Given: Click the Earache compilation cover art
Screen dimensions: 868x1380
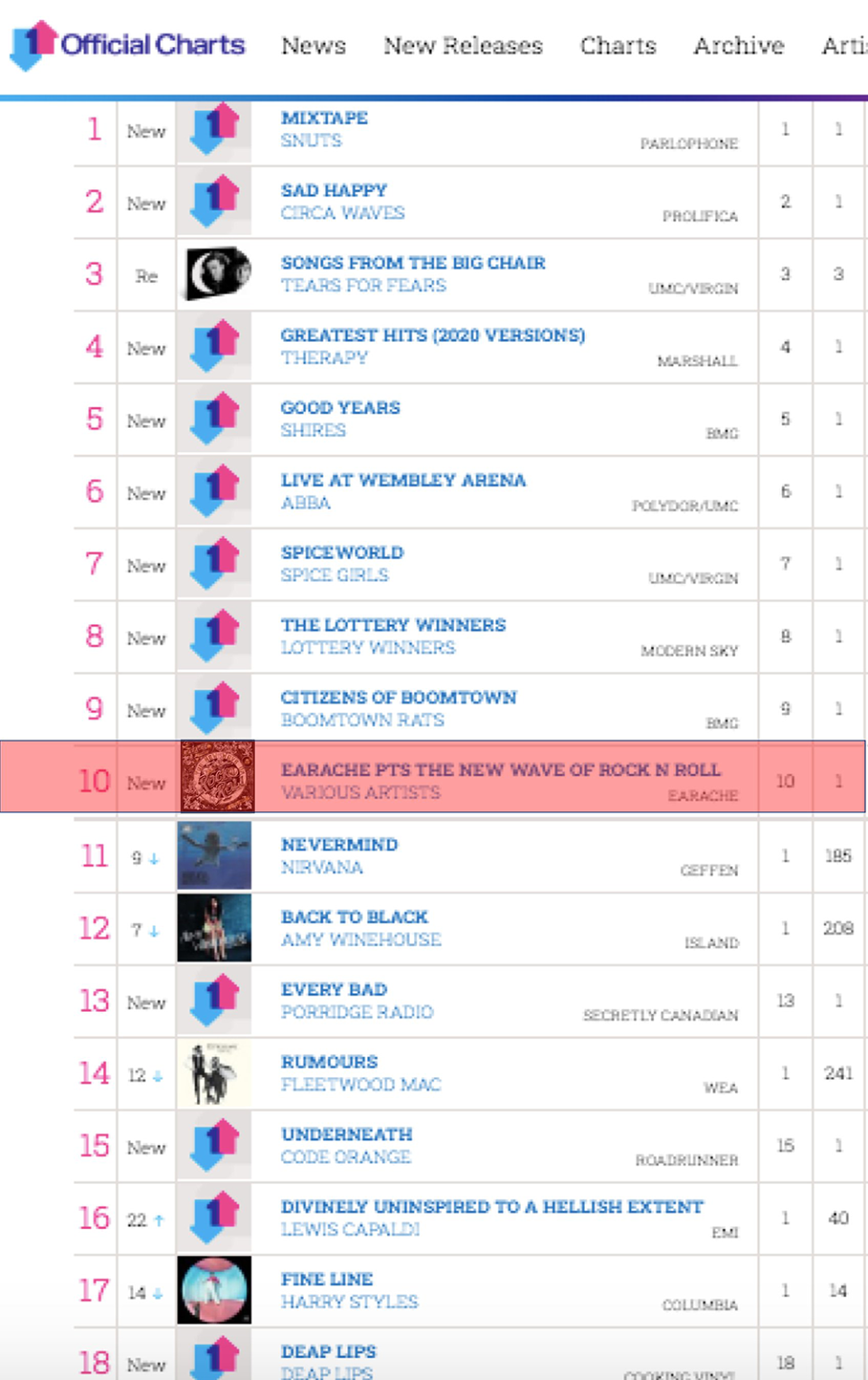Looking at the screenshot, I should click(217, 777).
